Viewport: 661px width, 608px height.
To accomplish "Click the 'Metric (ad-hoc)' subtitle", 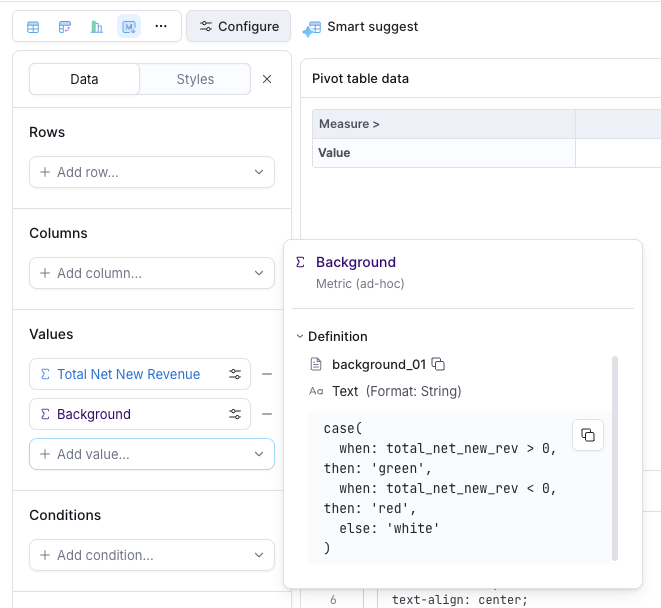I will 360,284.
